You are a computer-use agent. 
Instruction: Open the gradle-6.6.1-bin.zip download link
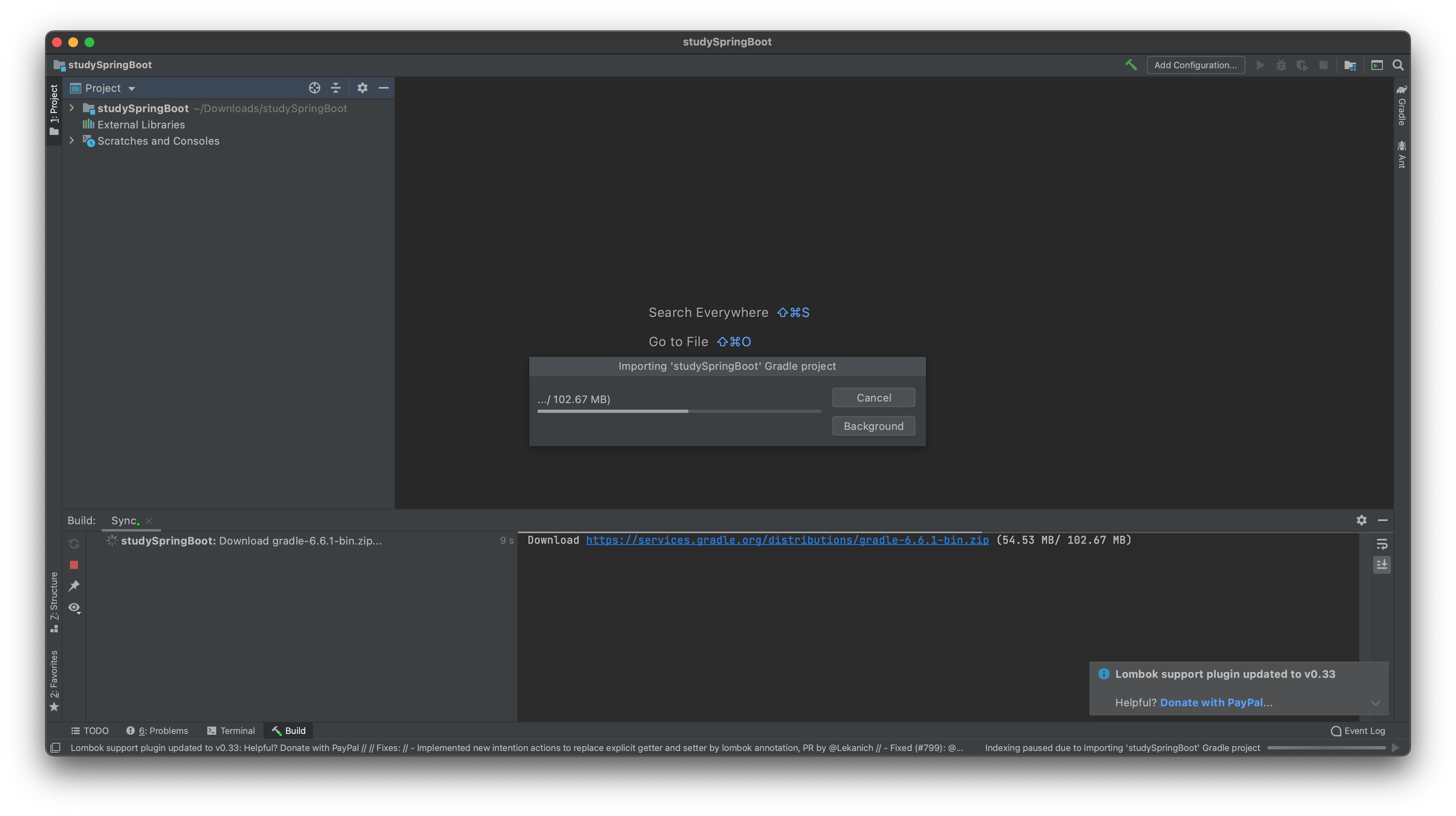[x=787, y=540]
